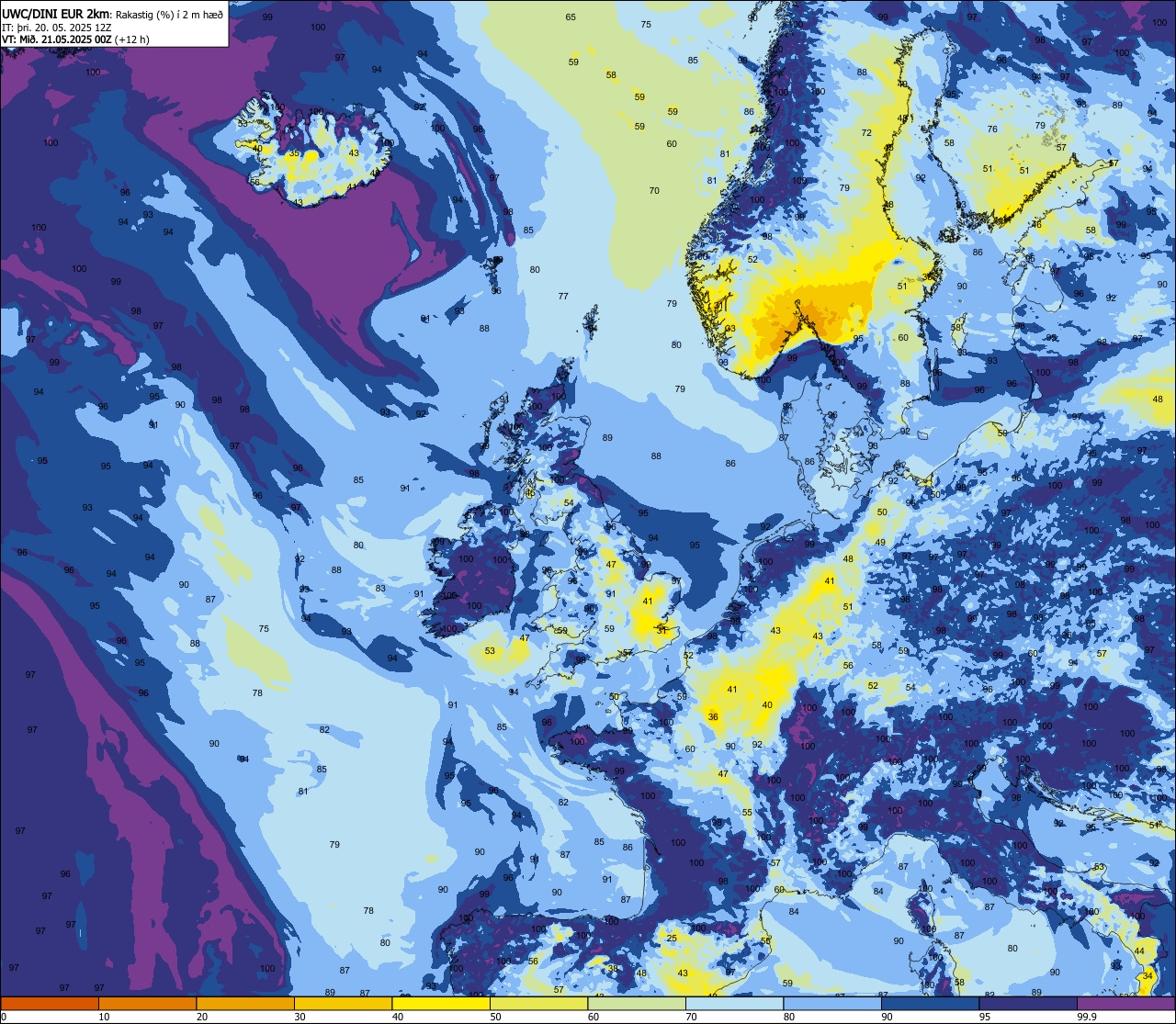Click the 'Rakastig (%) í 2 m hæð' label

point(169,14)
